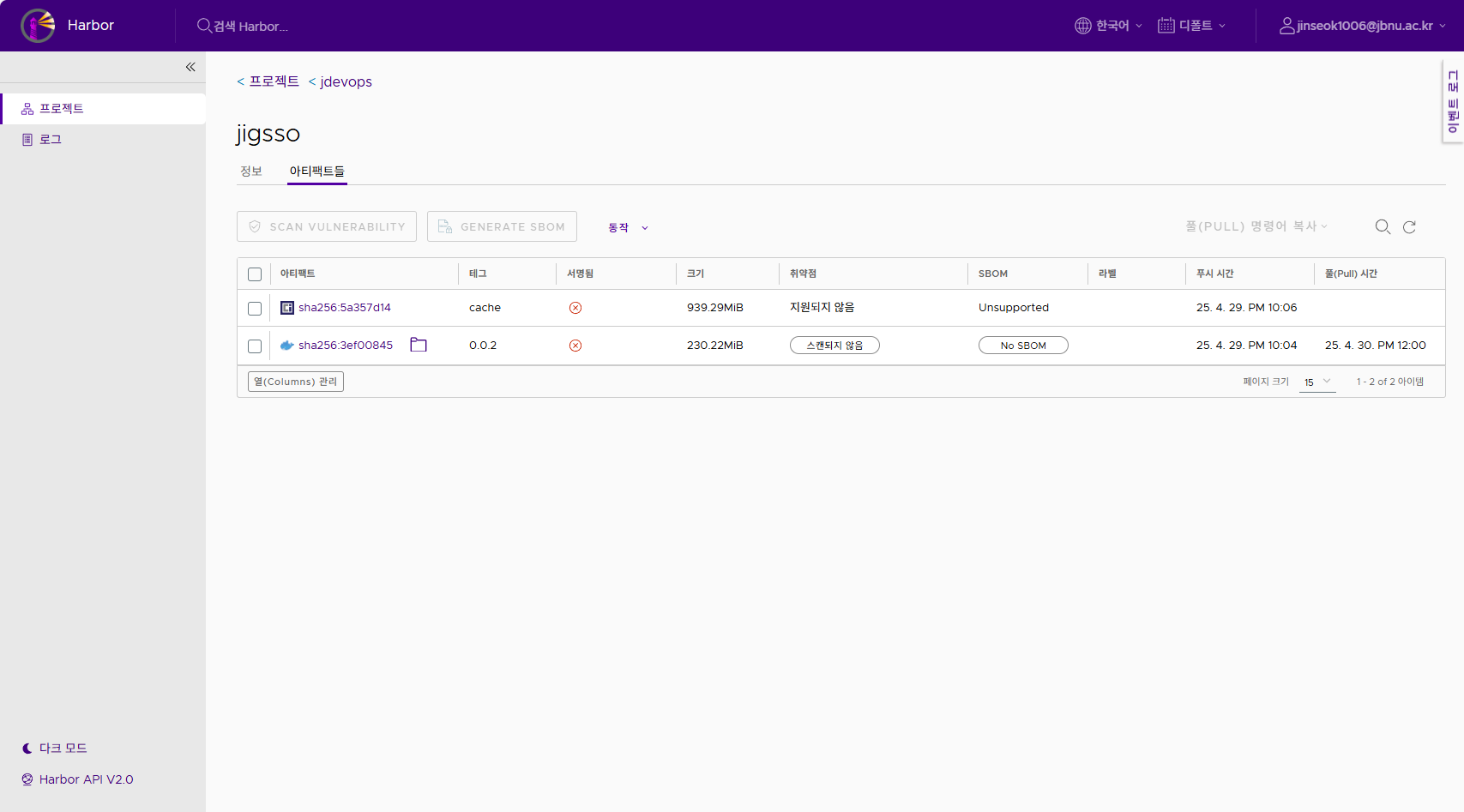This screenshot has height=812, width=1464.
Task: Click the unsigned red X for 0.0.2 artifact
Action: pos(575,346)
